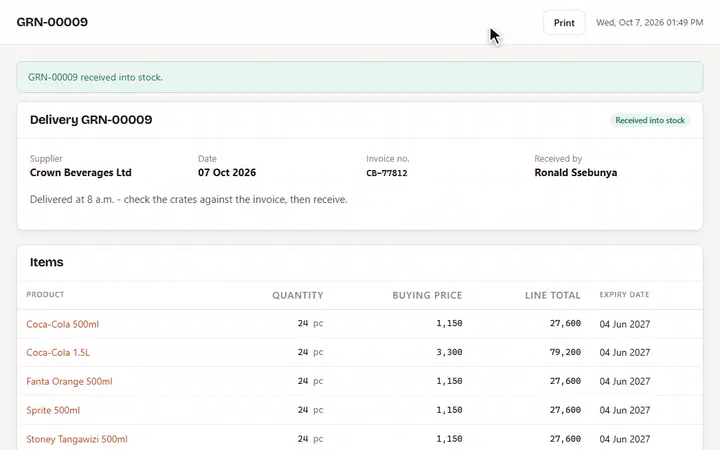Click the Sprite 500ml buying price 1,150
This screenshot has height=450, width=720.
tap(449, 410)
